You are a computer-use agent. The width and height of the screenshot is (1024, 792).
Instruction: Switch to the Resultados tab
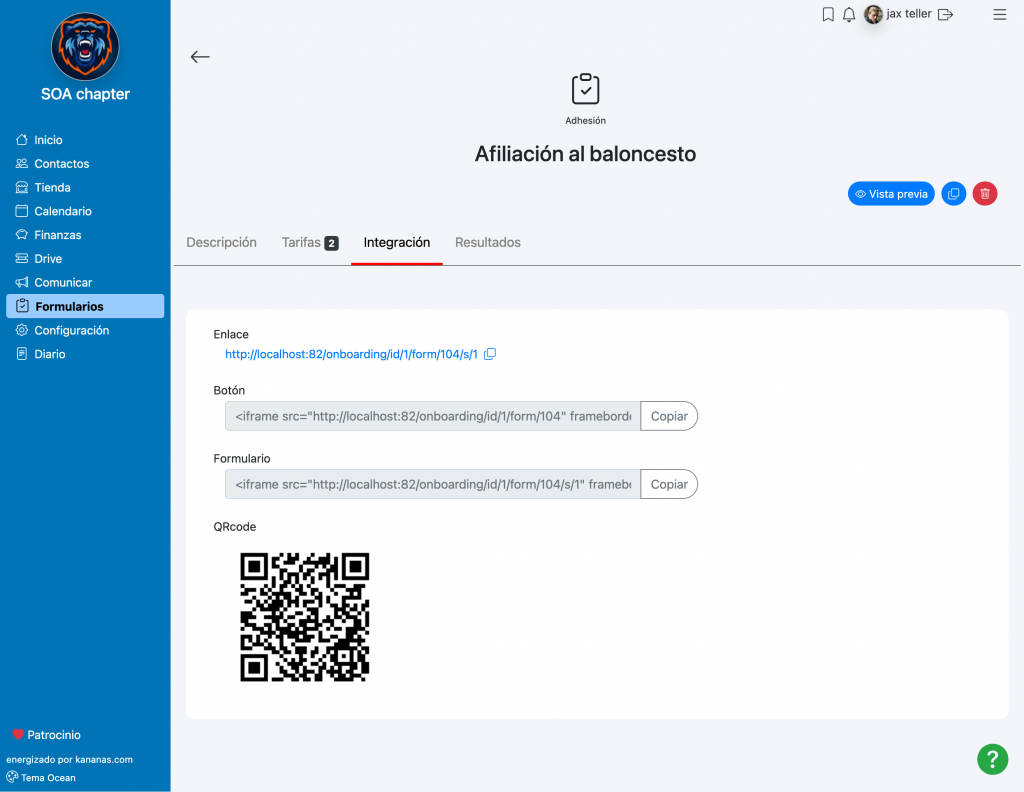click(488, 242)
